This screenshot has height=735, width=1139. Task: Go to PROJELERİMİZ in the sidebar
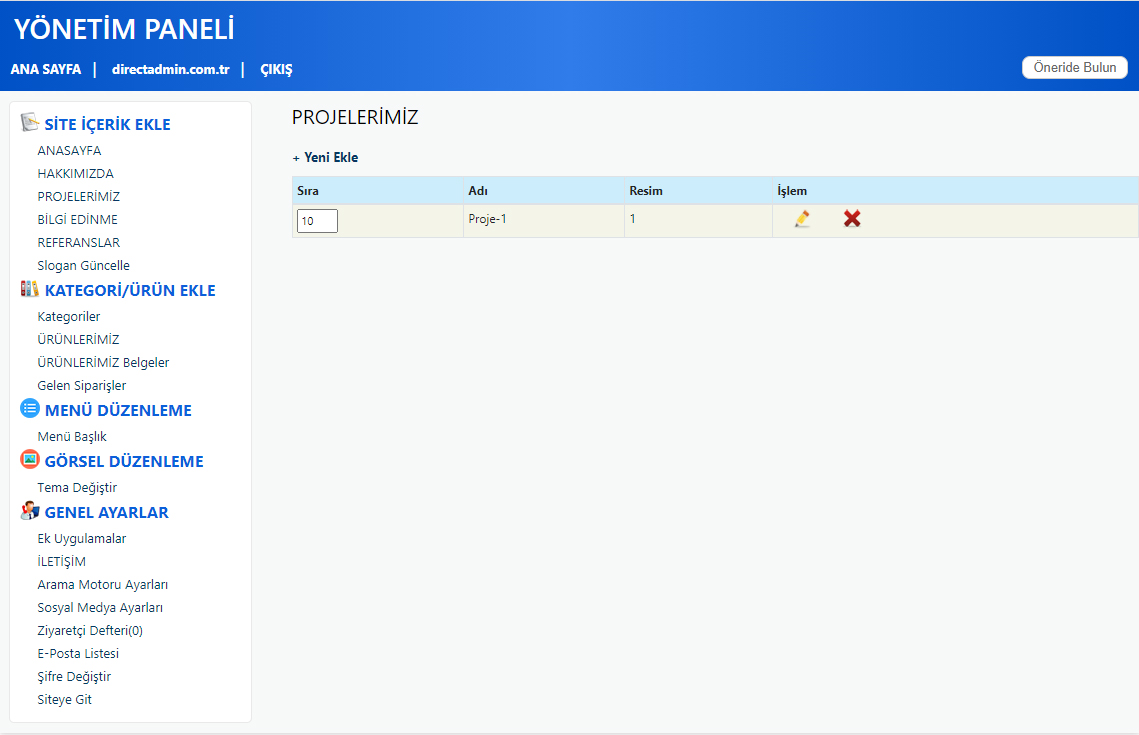point(78,197)
